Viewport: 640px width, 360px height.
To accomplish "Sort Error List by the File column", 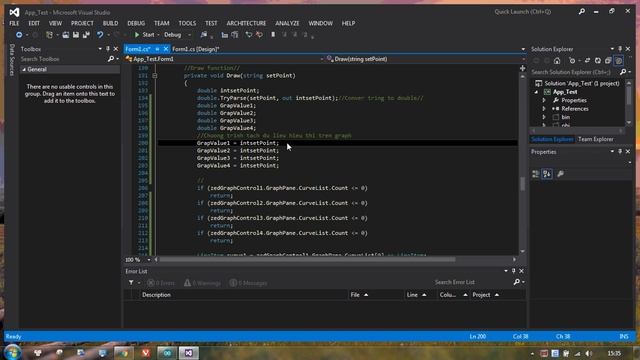I will [x=375, y=295].
